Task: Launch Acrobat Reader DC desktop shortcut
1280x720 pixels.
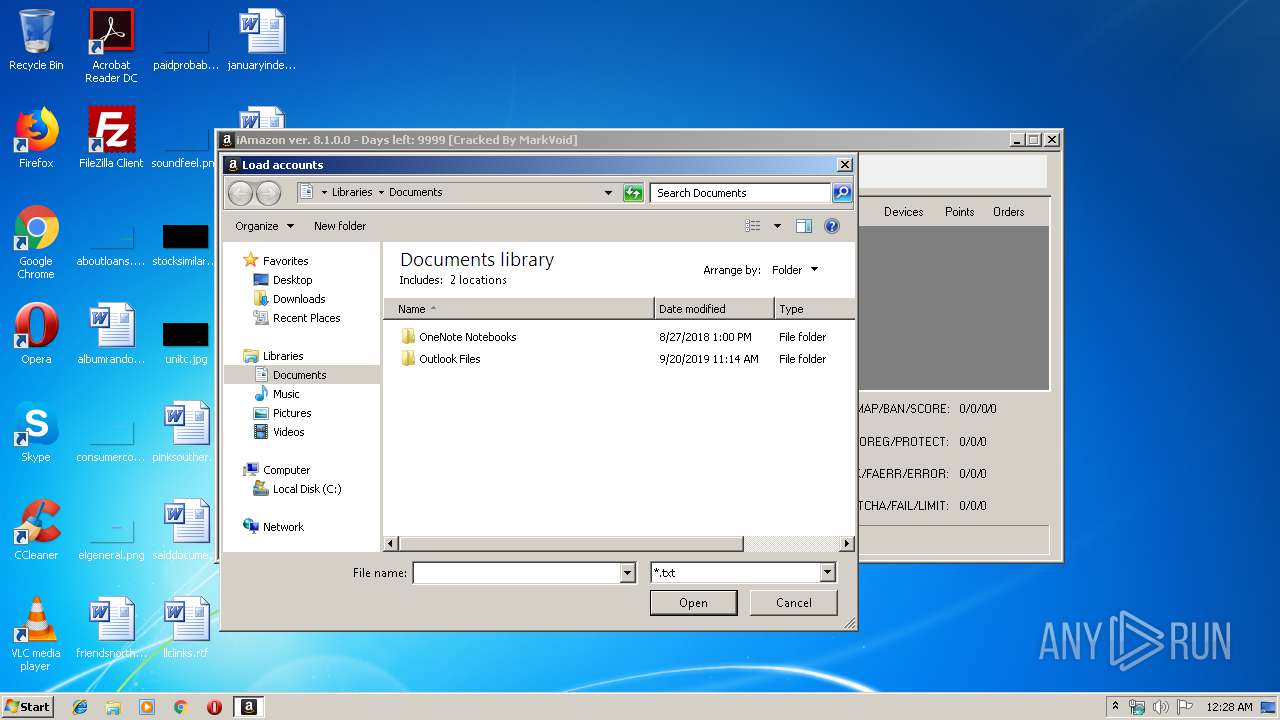Action: tap(111, 45)
